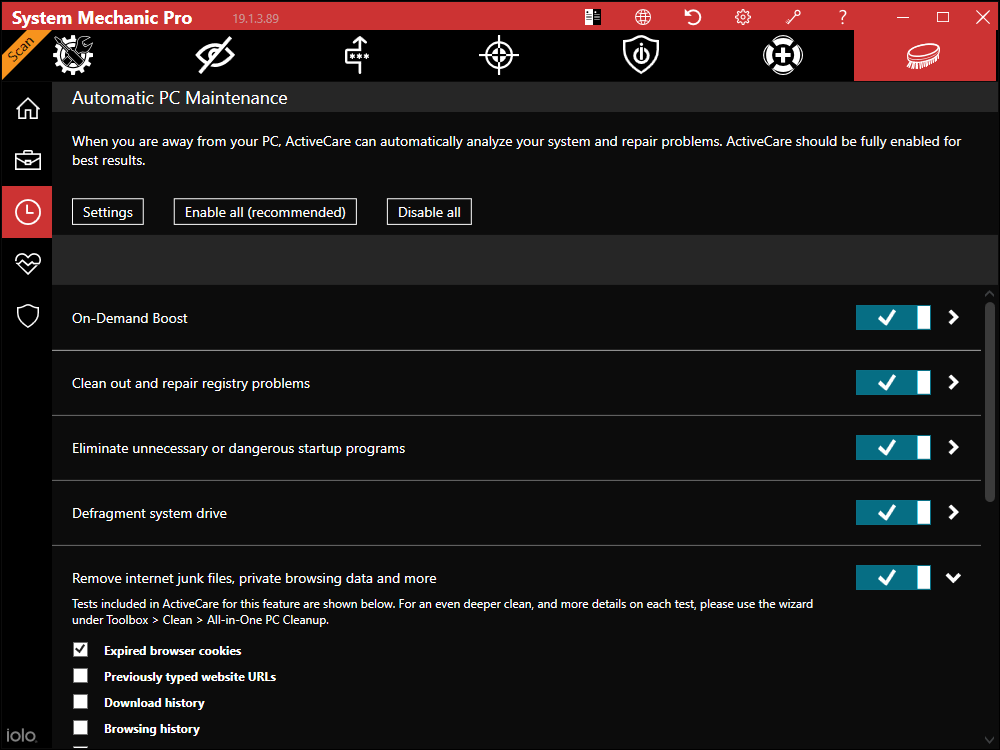Select the red scrub brush cleaning icon
The image size is (1000, 750).
pos(924,55)
